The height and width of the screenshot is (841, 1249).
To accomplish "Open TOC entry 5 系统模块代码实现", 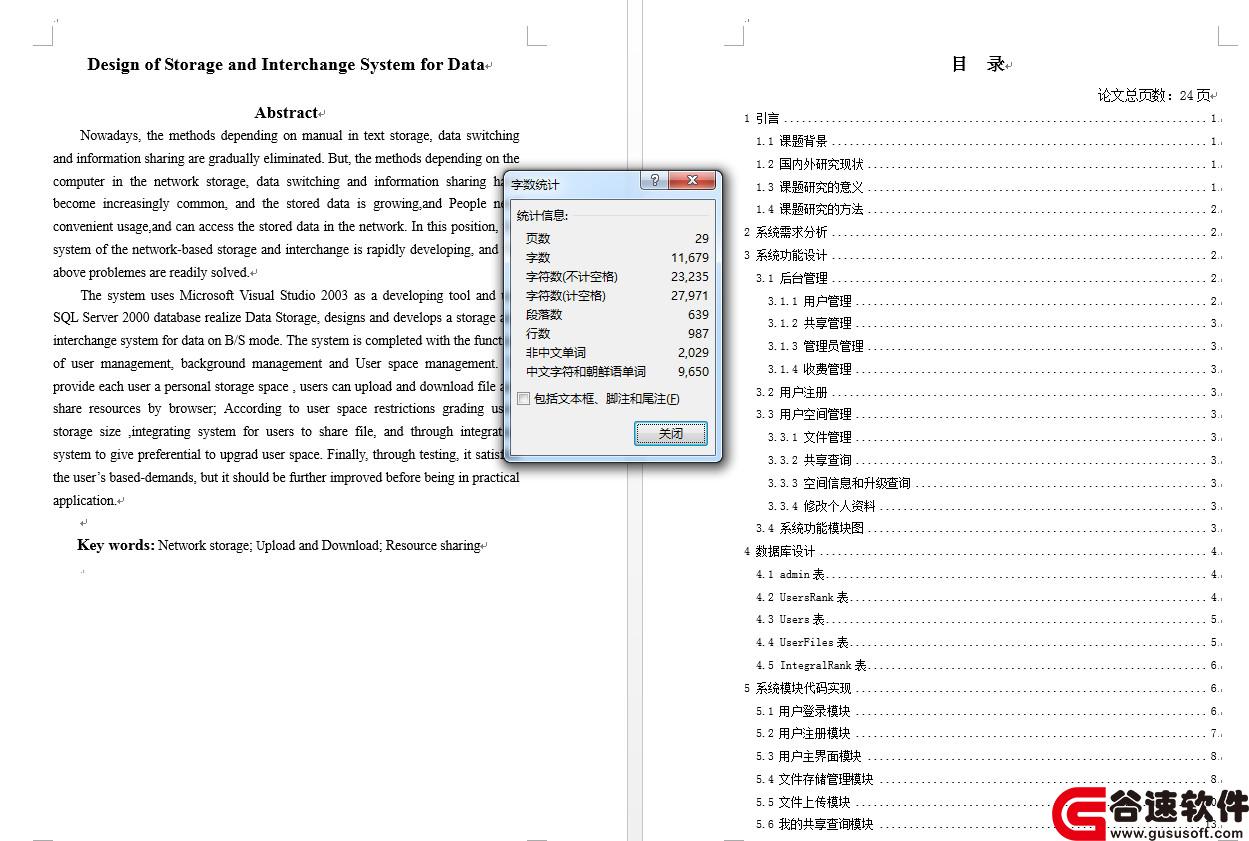I will (x=981, y=688).
